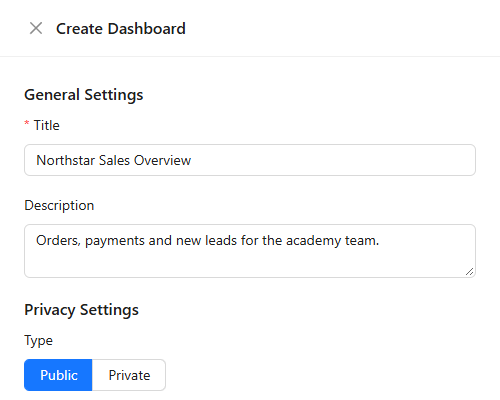
Task: Click the Privacy Settings heading
Action: [81, 310]
